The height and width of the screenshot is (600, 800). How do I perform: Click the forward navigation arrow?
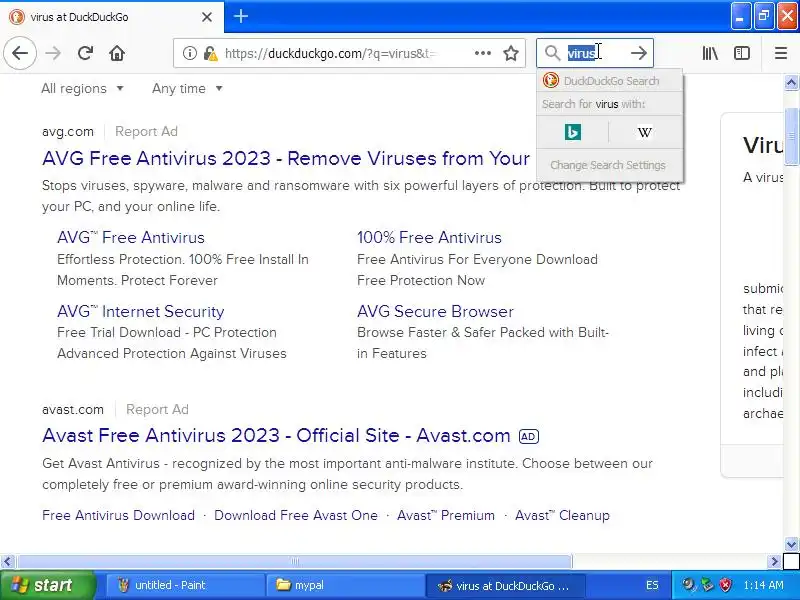tap(53, 53)
